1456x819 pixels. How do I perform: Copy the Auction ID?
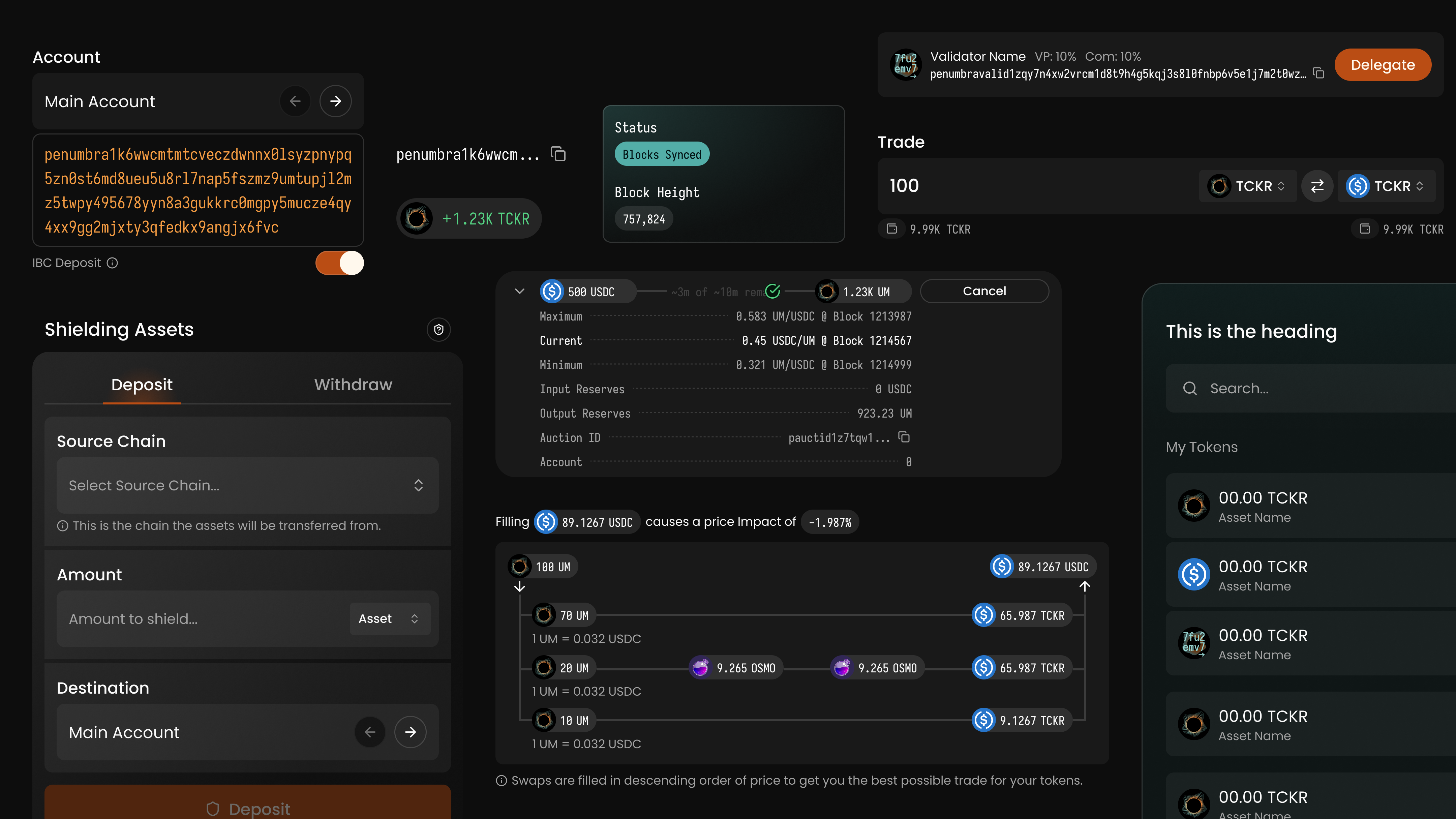(x=904, y=437)
